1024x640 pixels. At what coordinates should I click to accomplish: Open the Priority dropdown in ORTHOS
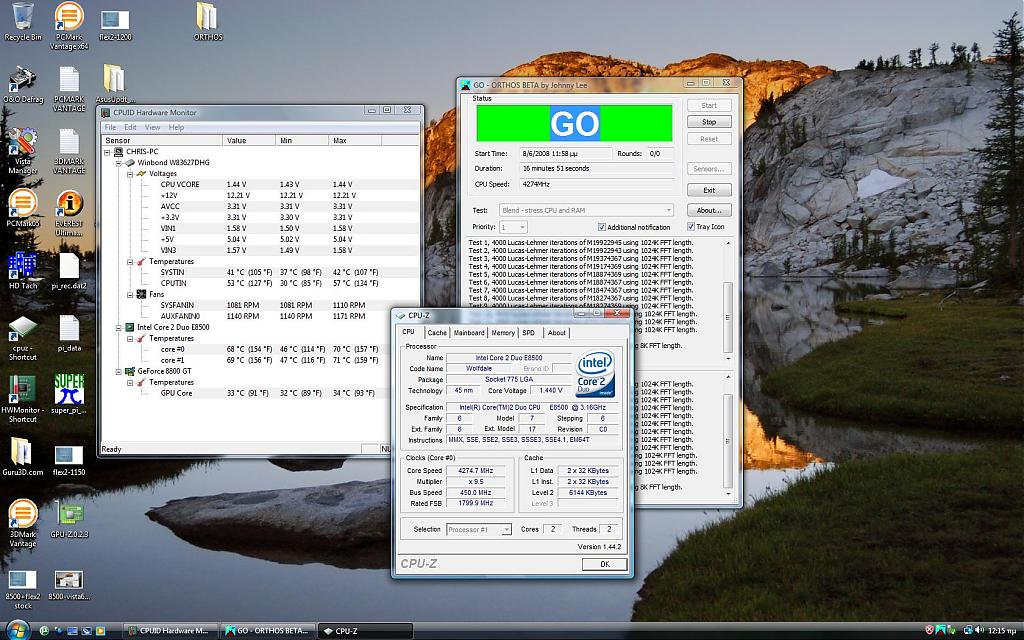(x=513, y=227)
